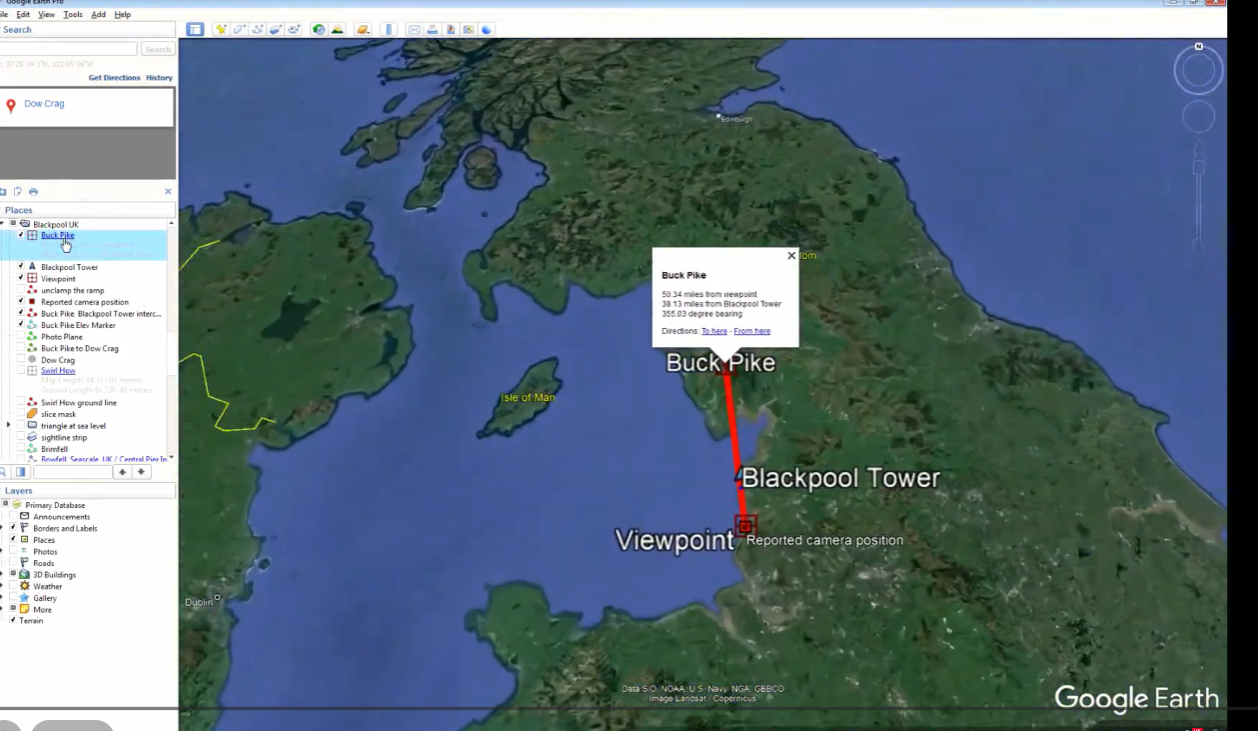Uncheck the Viewpoint checkbox in Places
This screenshot has width=1258, height=731.
point(21,279)
